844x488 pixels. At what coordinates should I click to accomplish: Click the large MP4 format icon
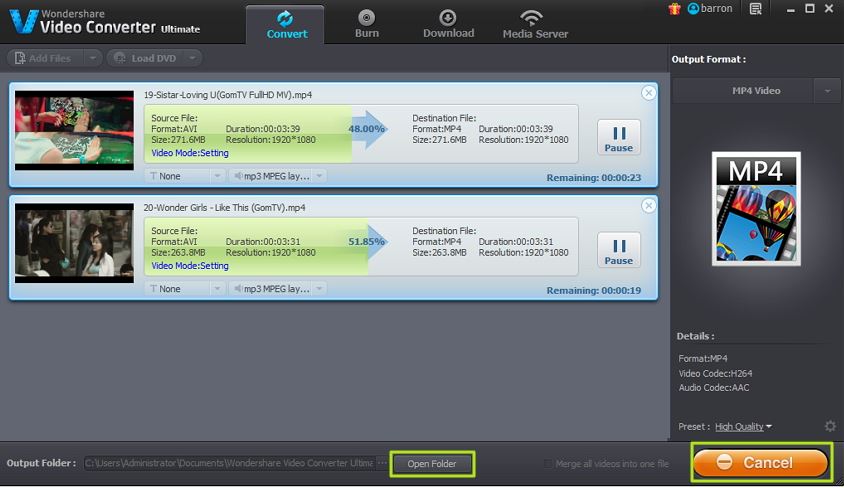(x=756, y=209)
